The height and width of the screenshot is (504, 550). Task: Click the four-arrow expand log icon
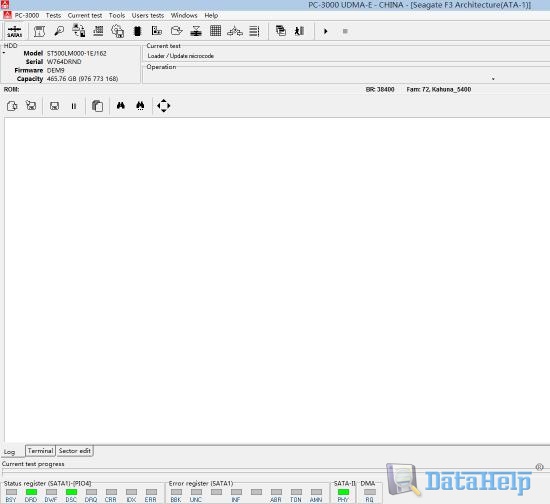point(163,106)
